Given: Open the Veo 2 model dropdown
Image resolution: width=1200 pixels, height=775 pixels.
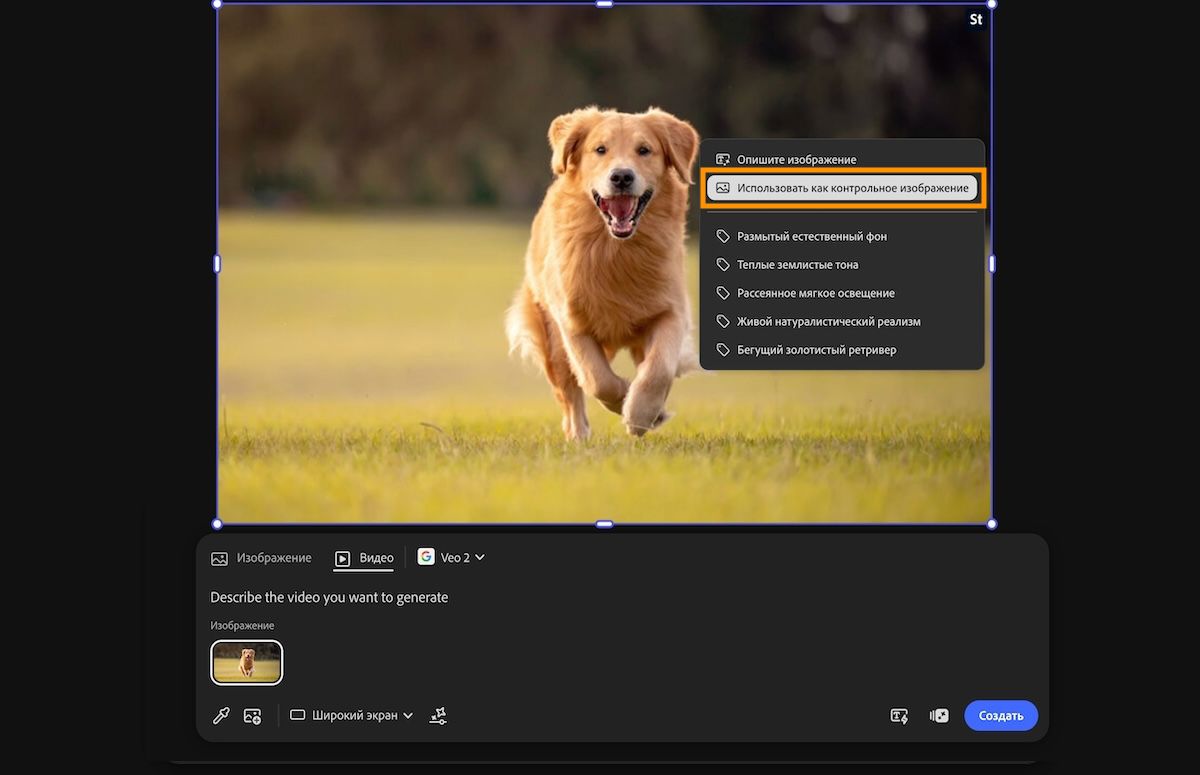Looking at the screenshot, I should click(451, 557).
